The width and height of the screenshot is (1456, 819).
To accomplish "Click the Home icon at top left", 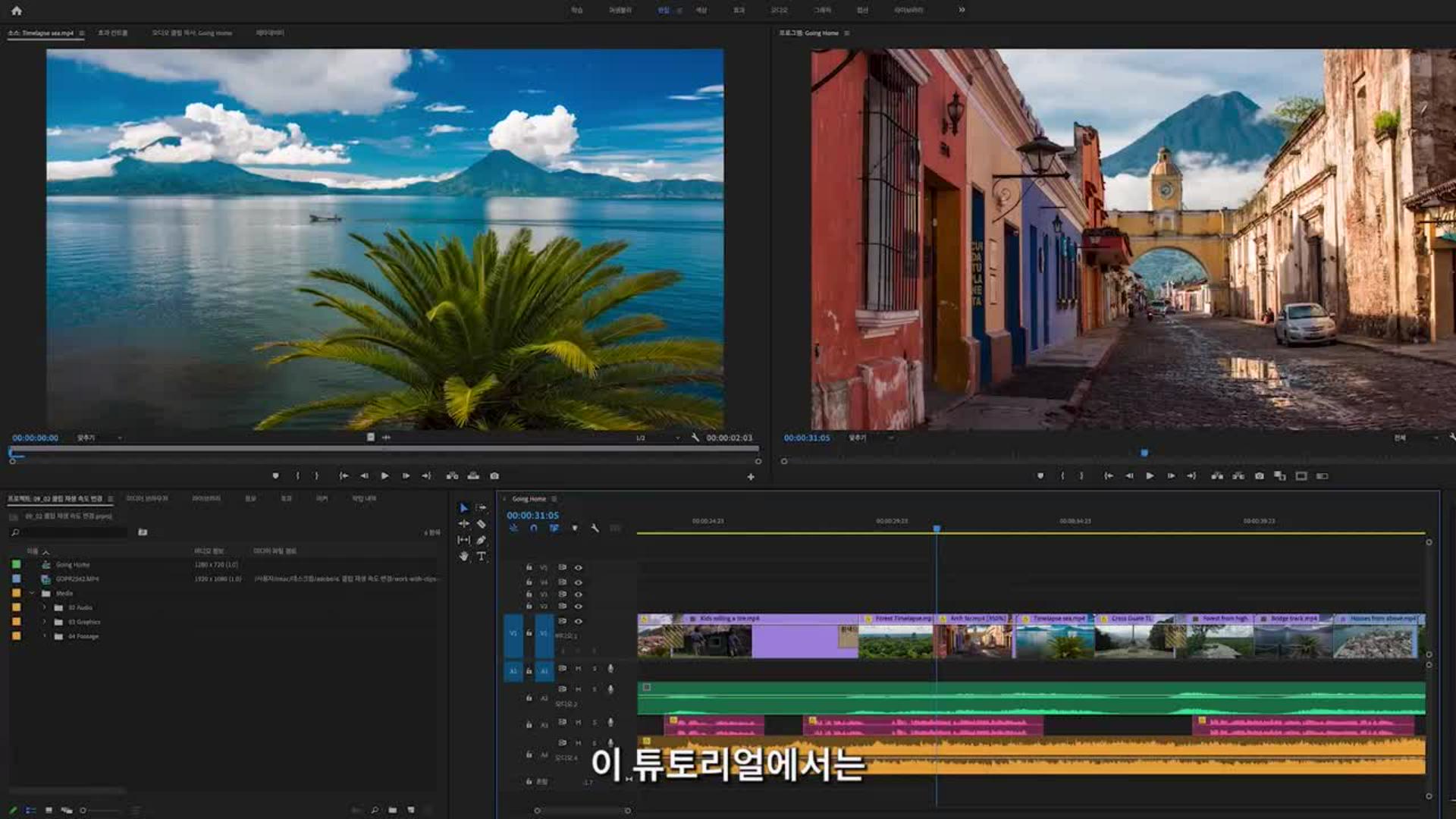I will pos(17,11).
